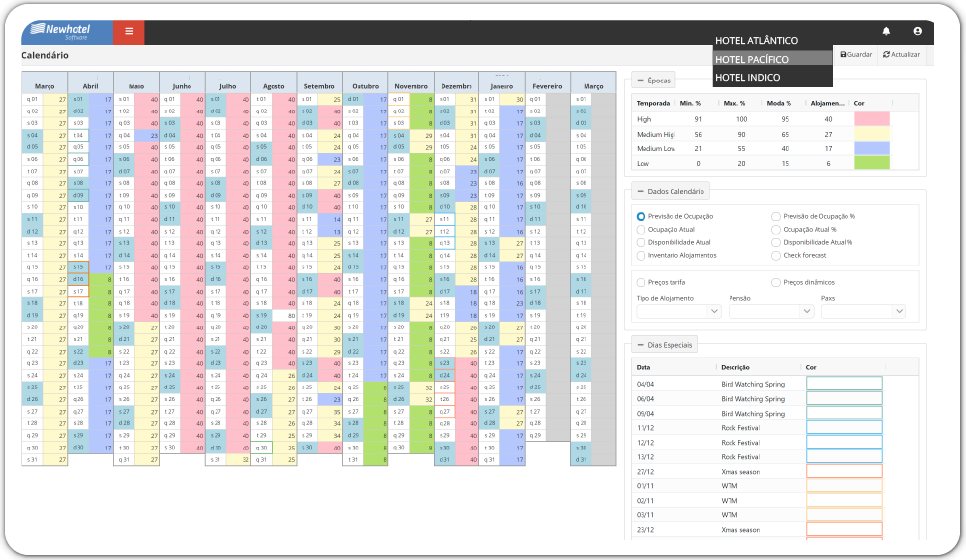Select HOTEL PACÍFICO from the hotel list
Screen dimensions: 966x560
pos(773,59)
